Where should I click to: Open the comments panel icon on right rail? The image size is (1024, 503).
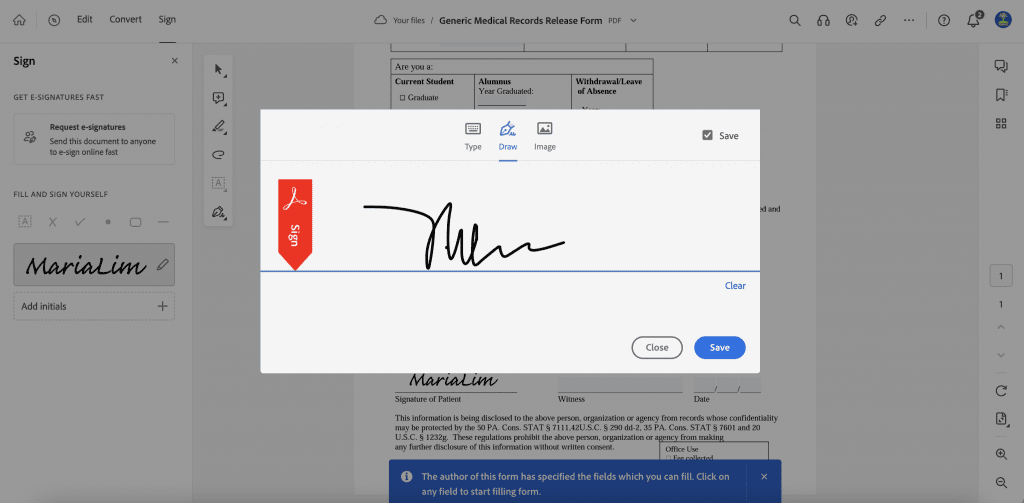coord(1000,66)
